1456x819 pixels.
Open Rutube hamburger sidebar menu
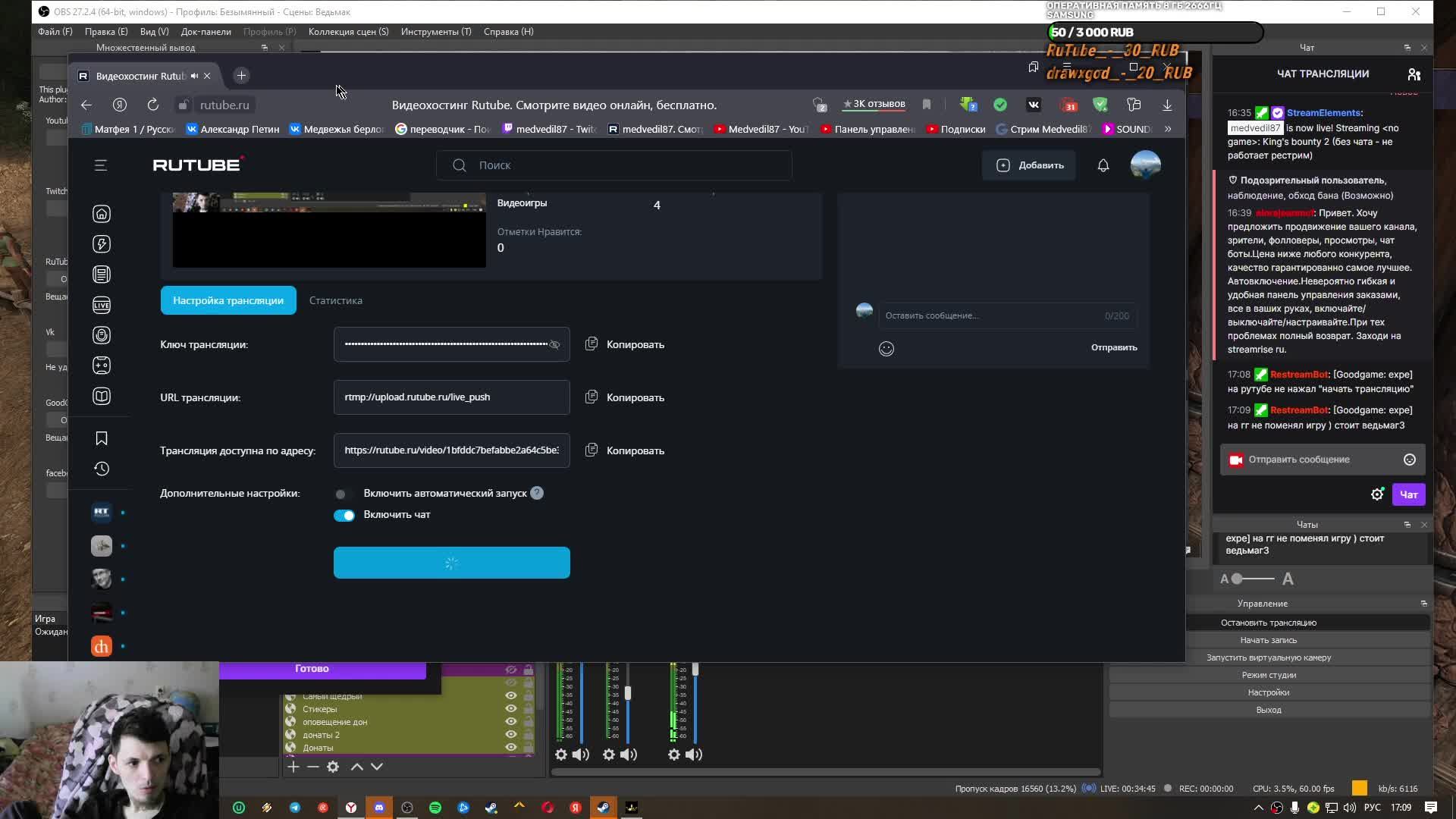101,165
